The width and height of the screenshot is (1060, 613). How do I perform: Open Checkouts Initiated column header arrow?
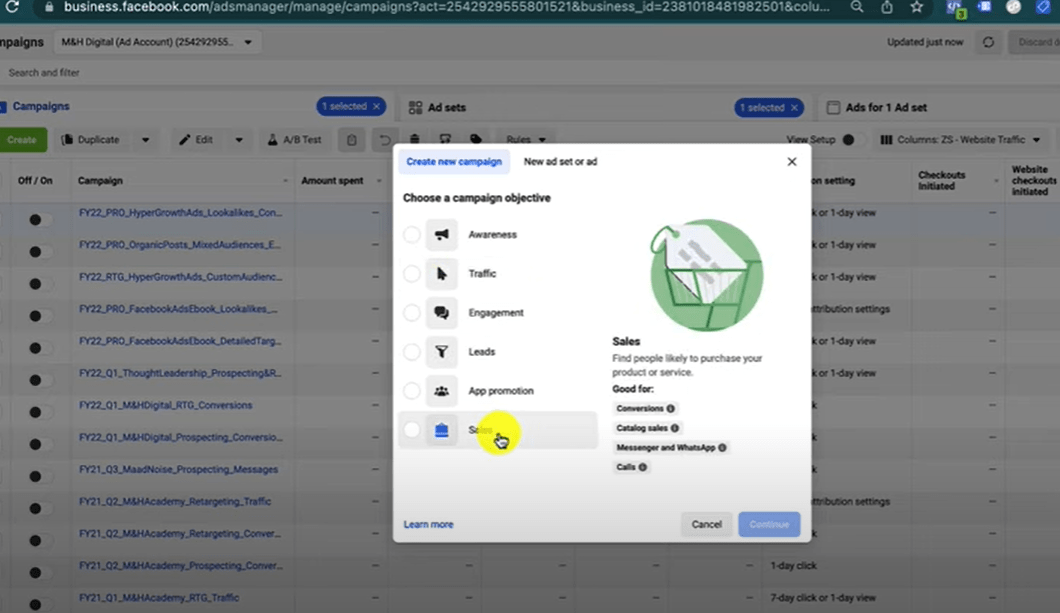click(995, 181)
